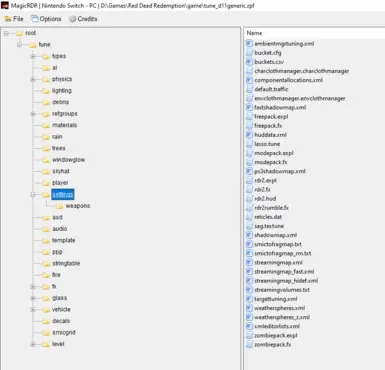Viewport: 385px width, 370px height.
Task: Select the weapons subfolder icon
Action: [60, 206]
